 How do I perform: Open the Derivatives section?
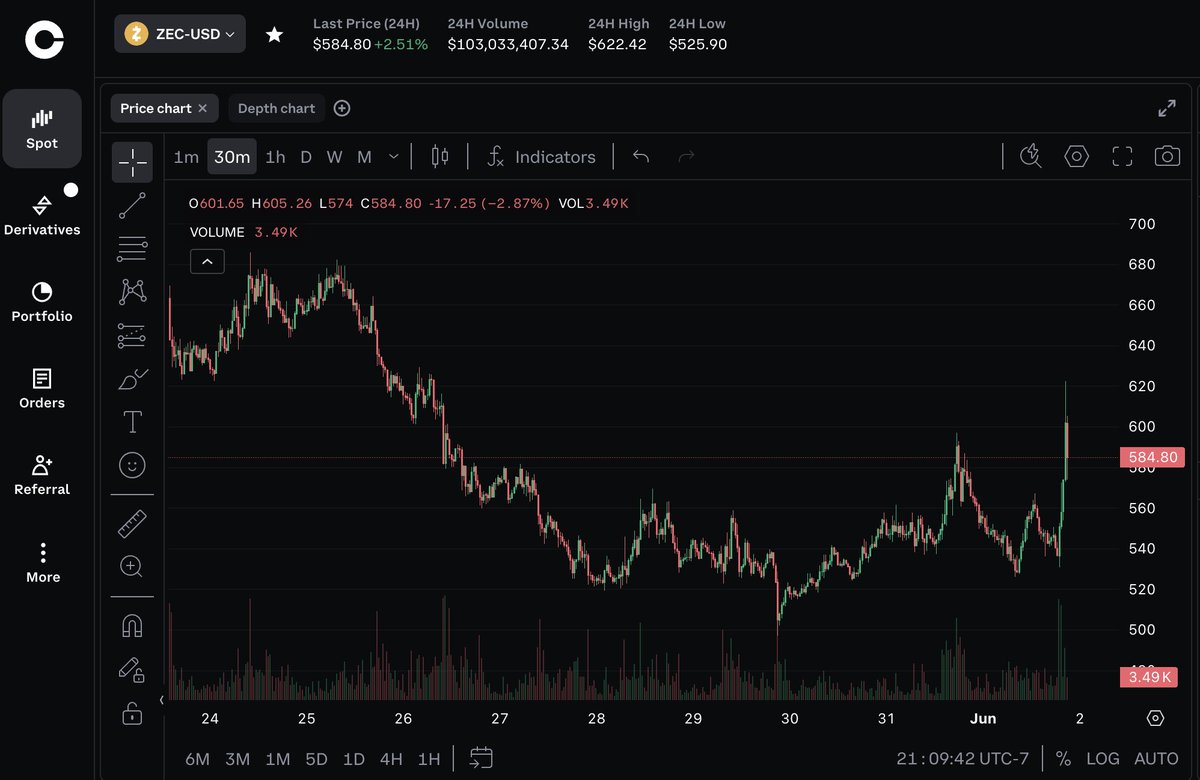click(x=42, y=215)
